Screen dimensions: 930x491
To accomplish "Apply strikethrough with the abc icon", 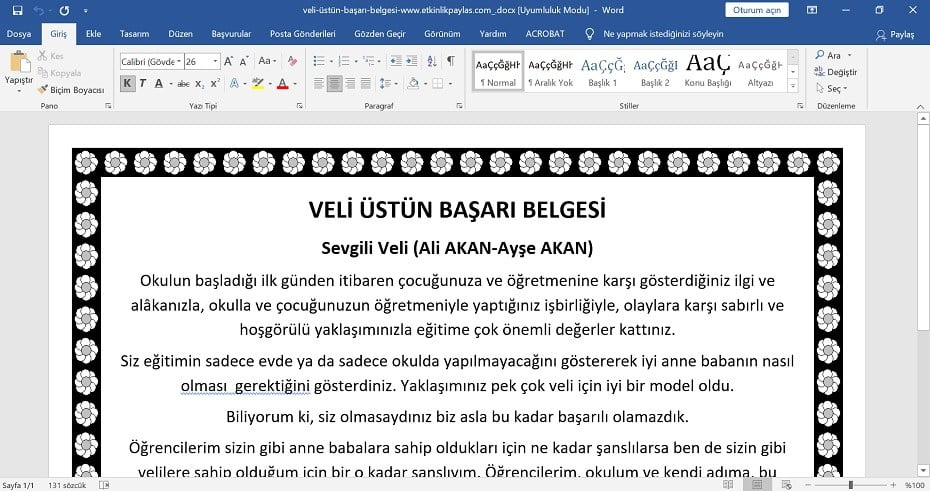I will coord(183,84).
